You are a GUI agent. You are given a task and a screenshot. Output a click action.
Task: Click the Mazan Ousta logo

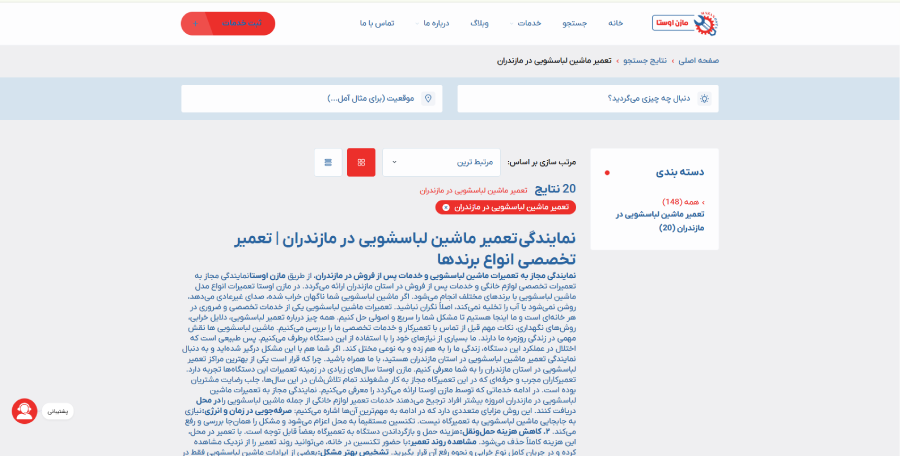(x=685, y=24)
